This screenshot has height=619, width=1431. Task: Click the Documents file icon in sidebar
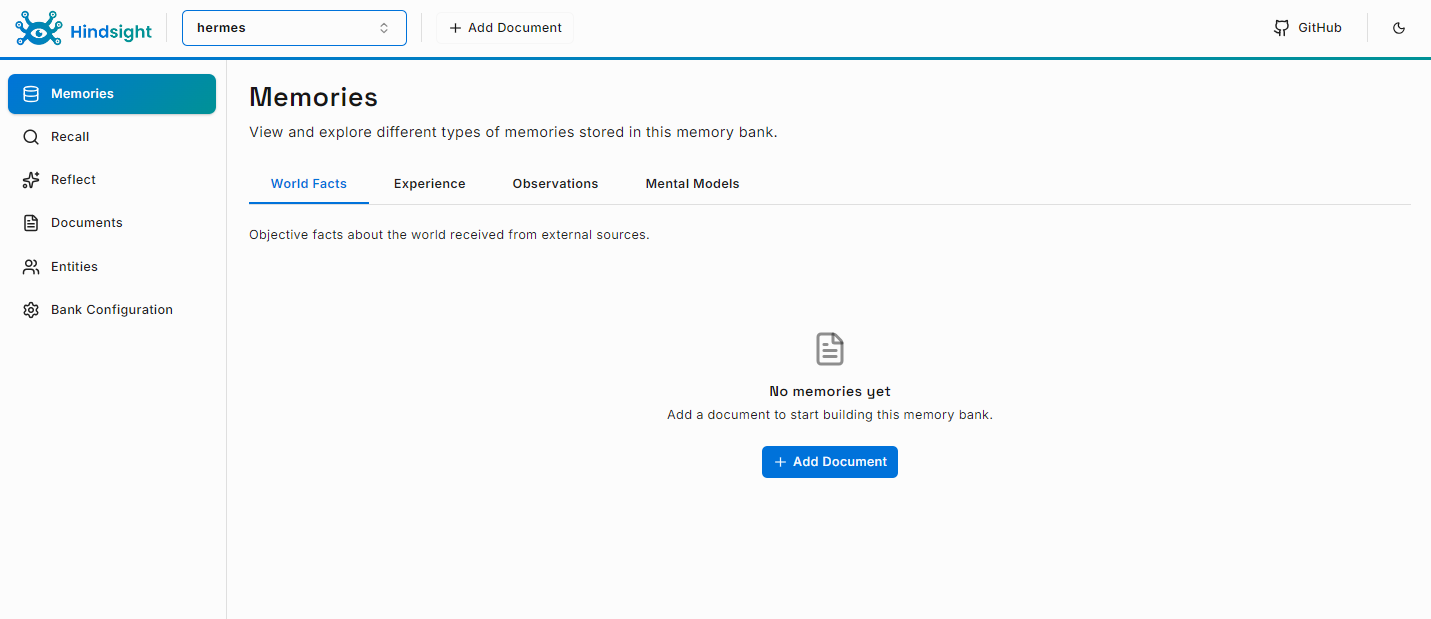31,223
